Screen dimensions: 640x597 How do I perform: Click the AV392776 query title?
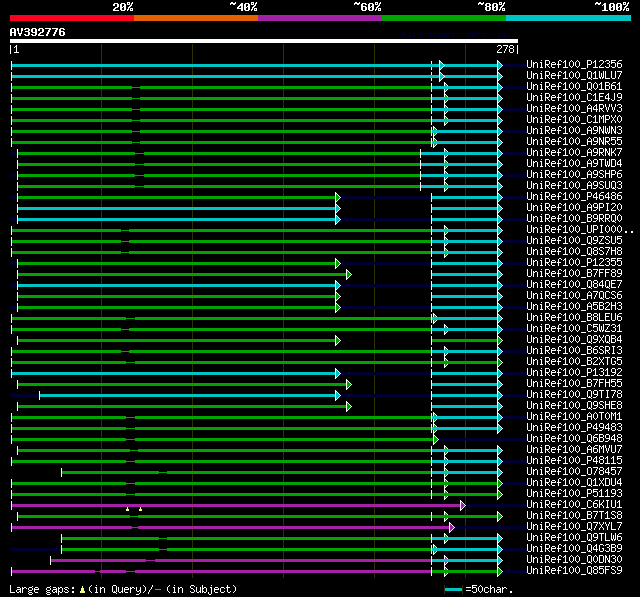pos(38,32)
